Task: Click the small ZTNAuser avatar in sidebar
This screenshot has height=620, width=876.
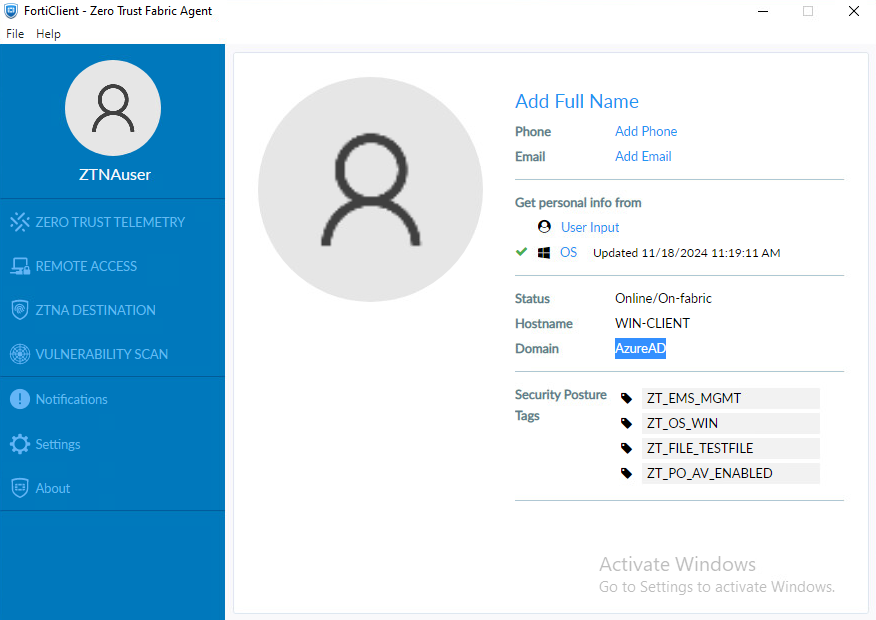Action: (113, 108)
